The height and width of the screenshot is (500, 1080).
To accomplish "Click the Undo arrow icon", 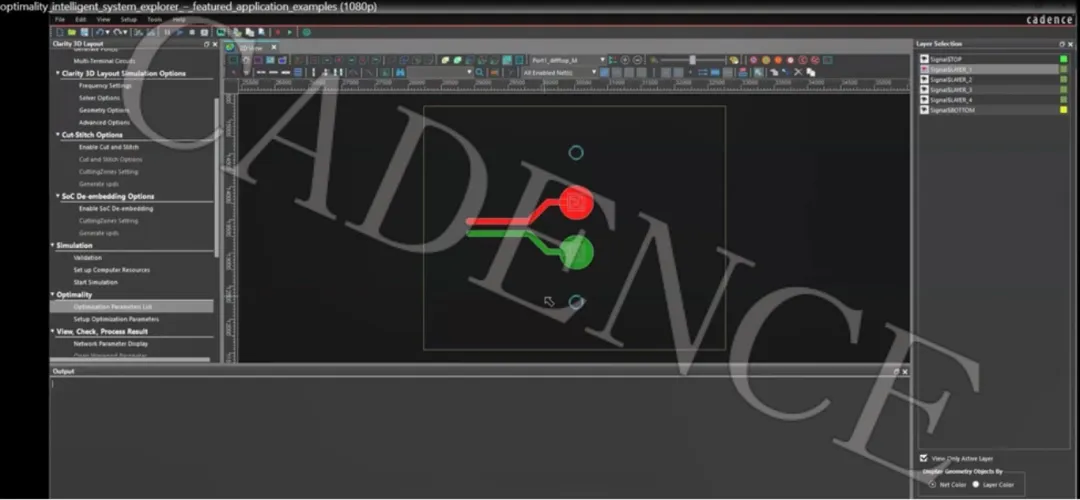I will (101, 32).
